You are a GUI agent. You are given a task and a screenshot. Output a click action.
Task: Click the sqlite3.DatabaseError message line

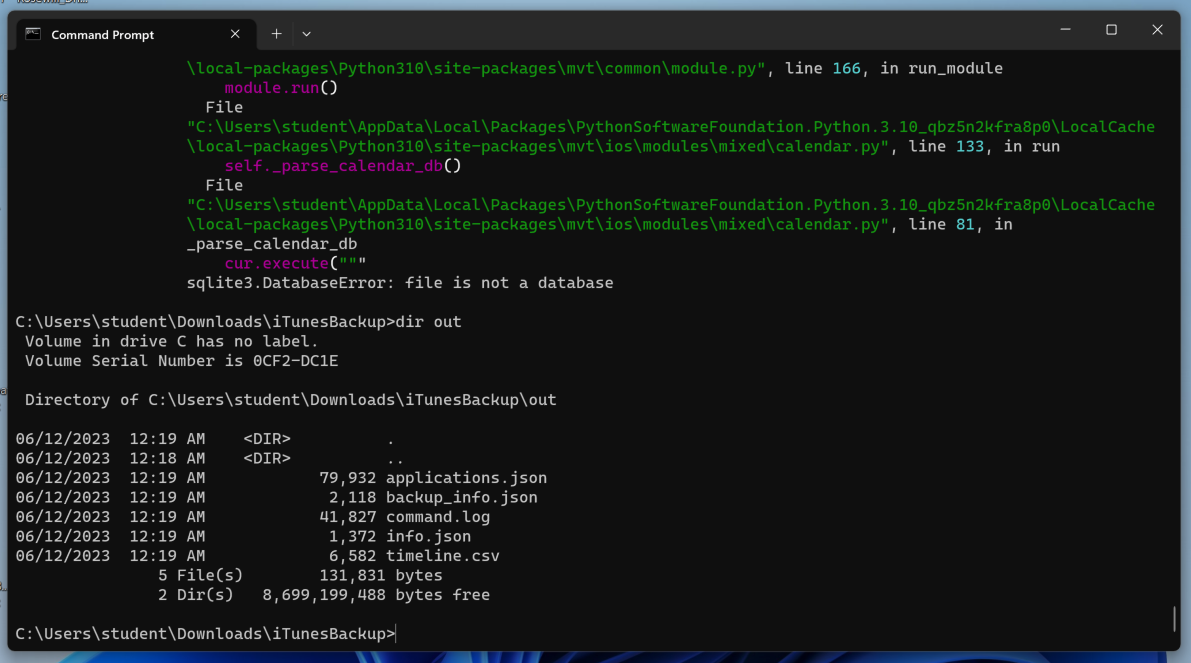(400, 283)
